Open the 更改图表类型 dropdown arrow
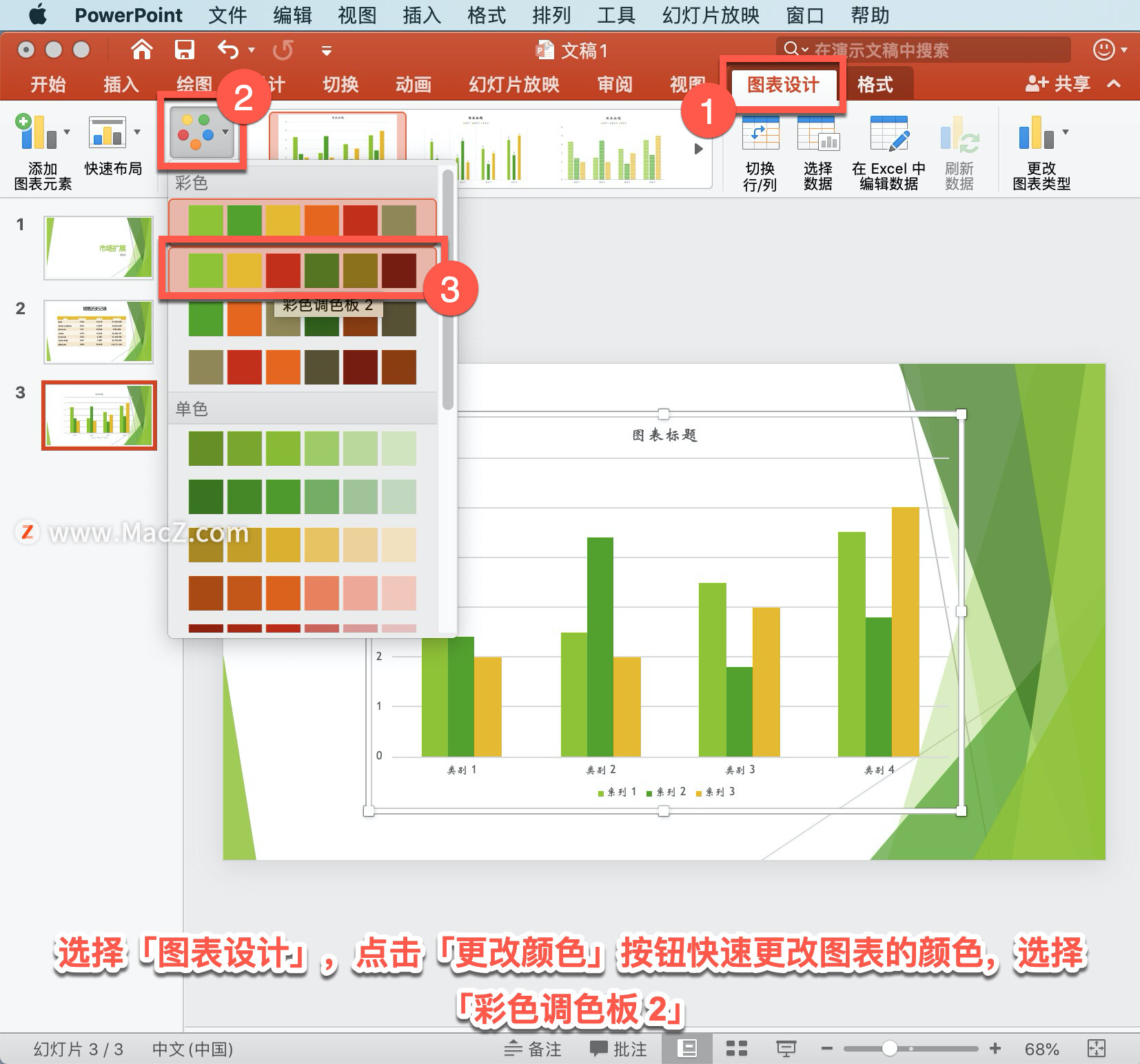Image resolution: width=1140 pixels, height=1064 pixels. pyautogui.click(x=1066, y=132)
